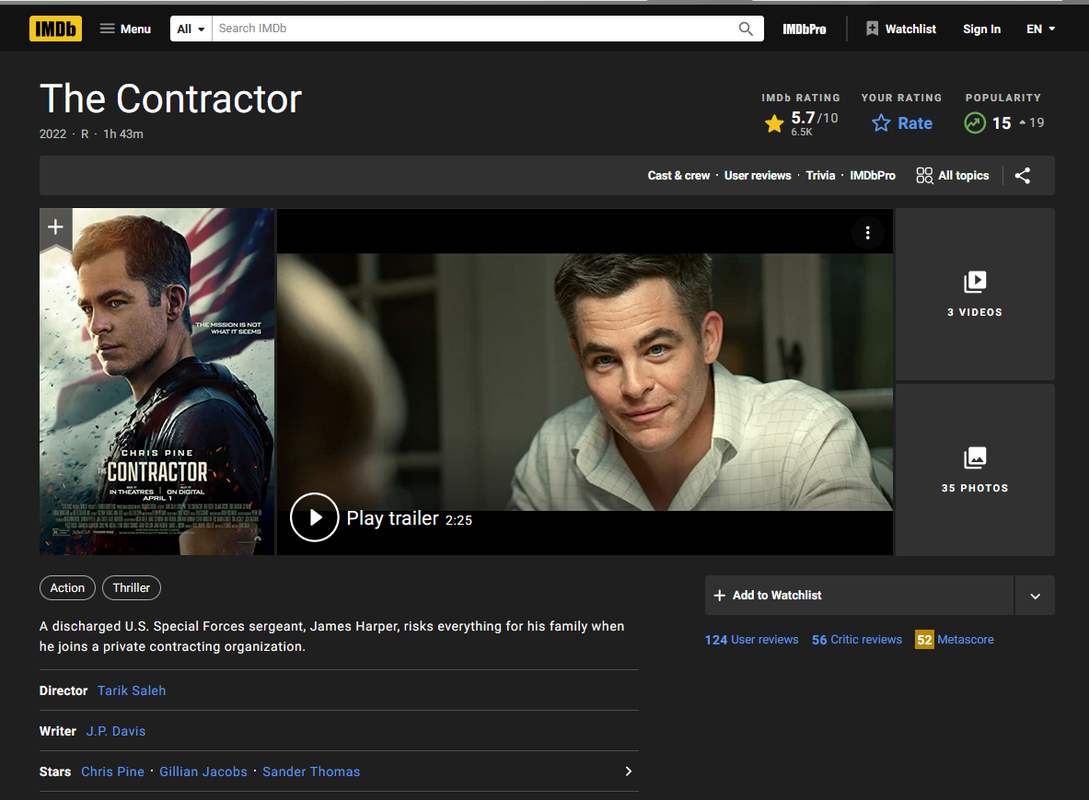Screen dimensions: 1089x800
Task: Open All topics grid
Action: click(x=952, y=176)
